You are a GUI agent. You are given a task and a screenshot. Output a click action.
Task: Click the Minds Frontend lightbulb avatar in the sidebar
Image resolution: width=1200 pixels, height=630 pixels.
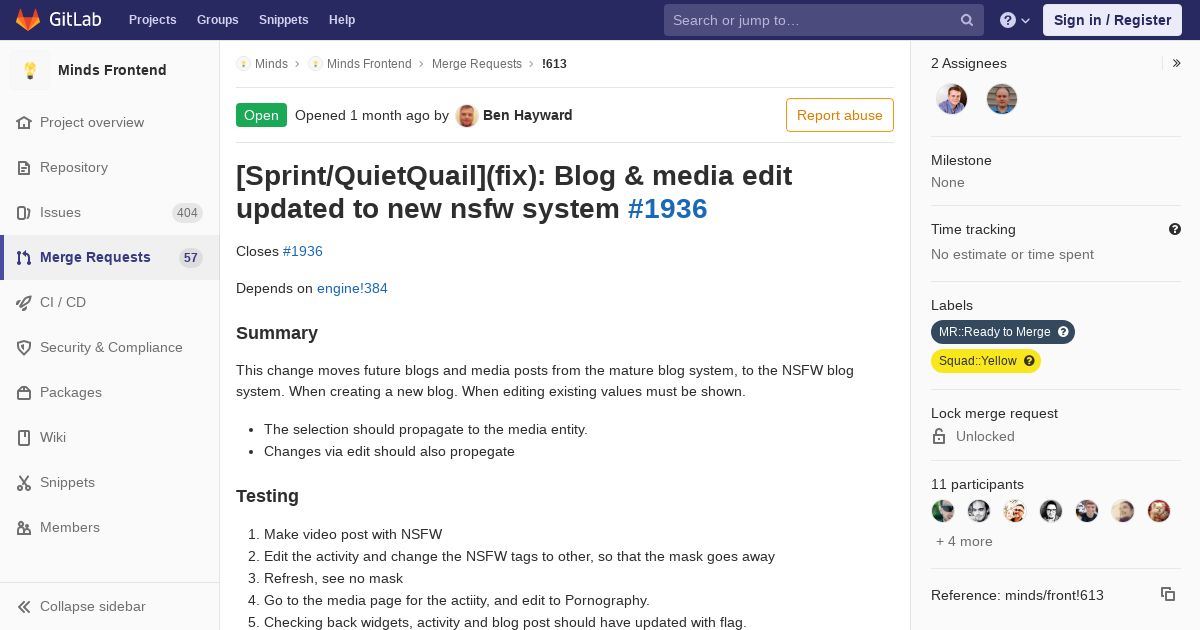(30, 70)
